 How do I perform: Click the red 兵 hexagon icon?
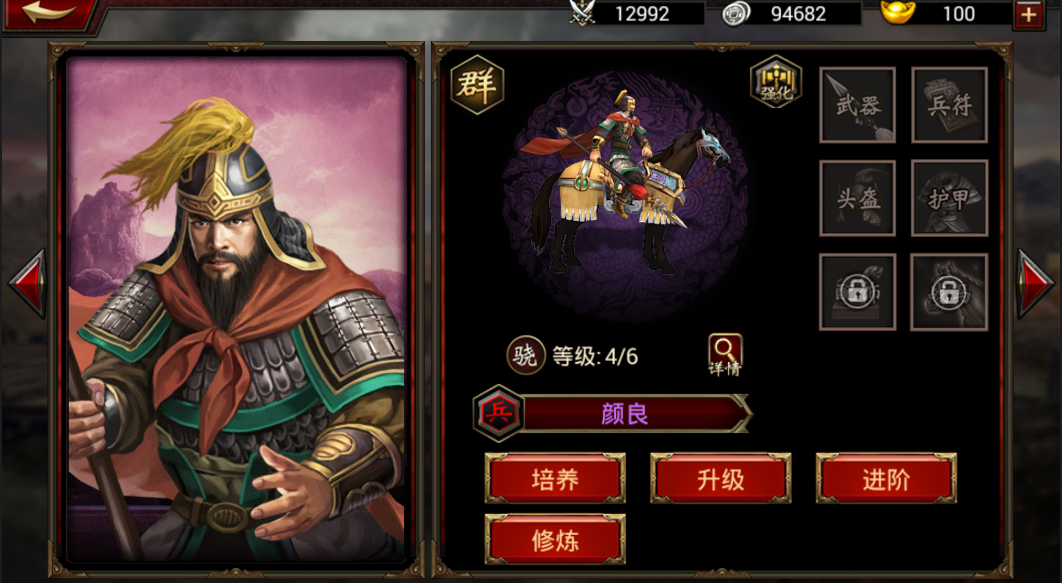(x=498, y=413)
